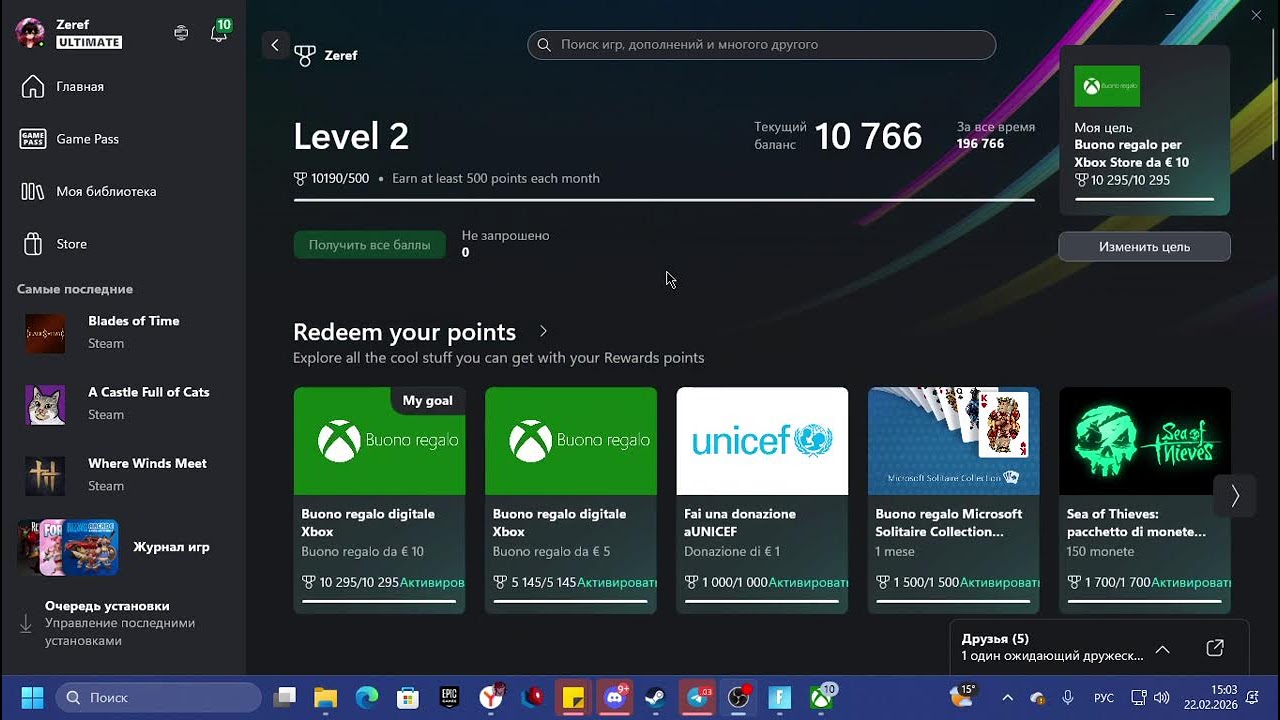Open the €10 Buono regalo digitale Xbox card
Viewport: 1280px width, 720px height.
(379, 500)
